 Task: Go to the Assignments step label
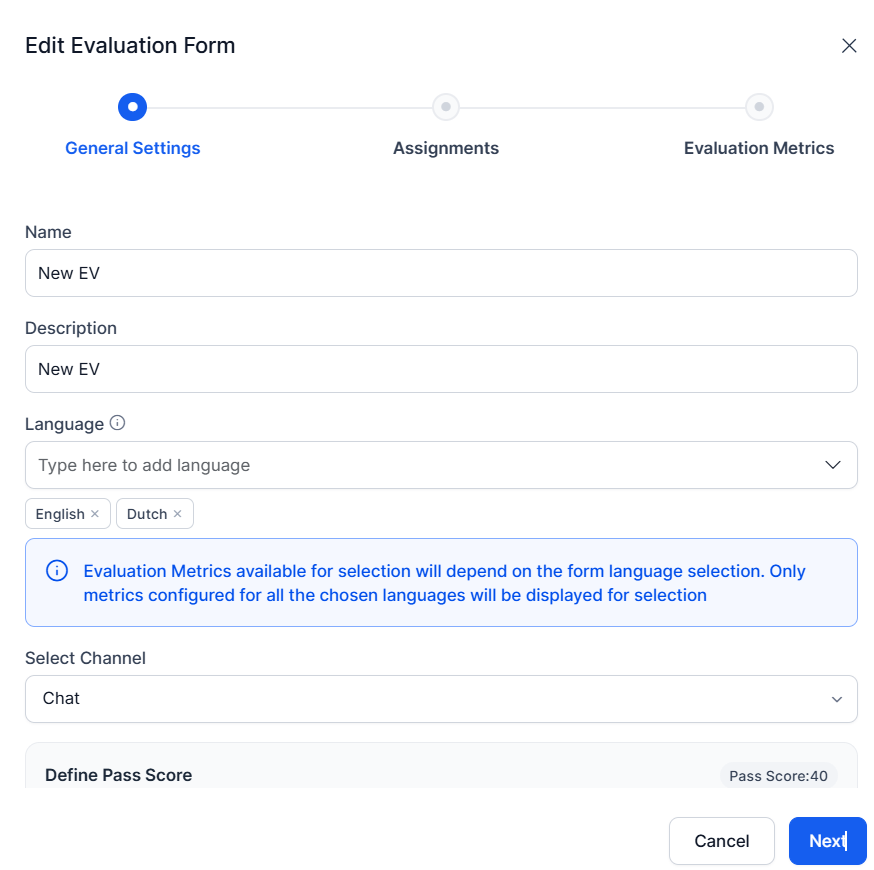click(x=445, y=148)
